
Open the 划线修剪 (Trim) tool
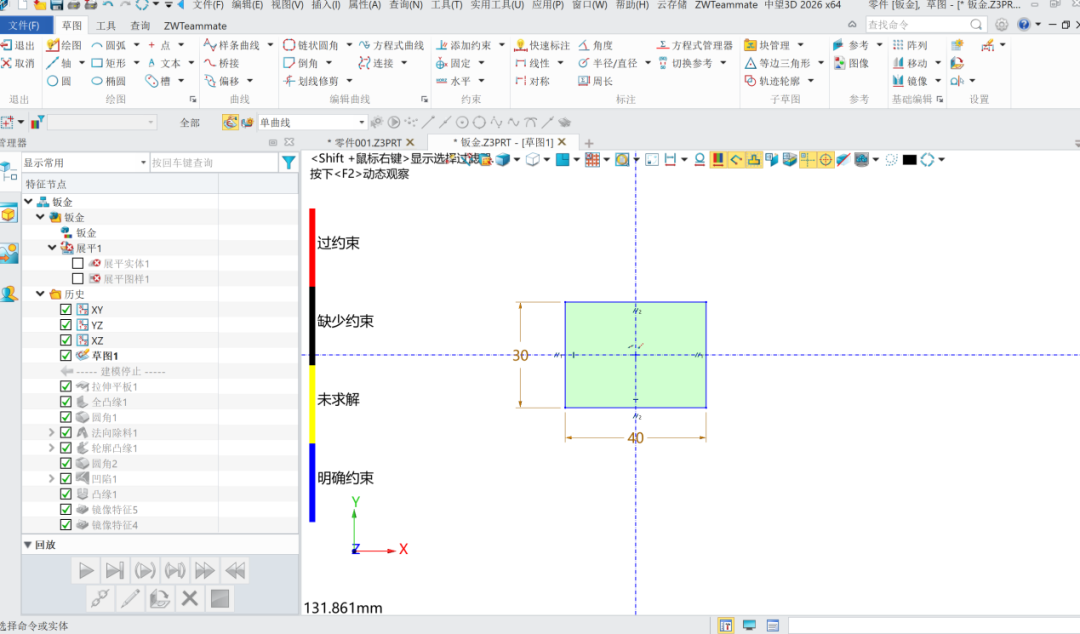311,81
